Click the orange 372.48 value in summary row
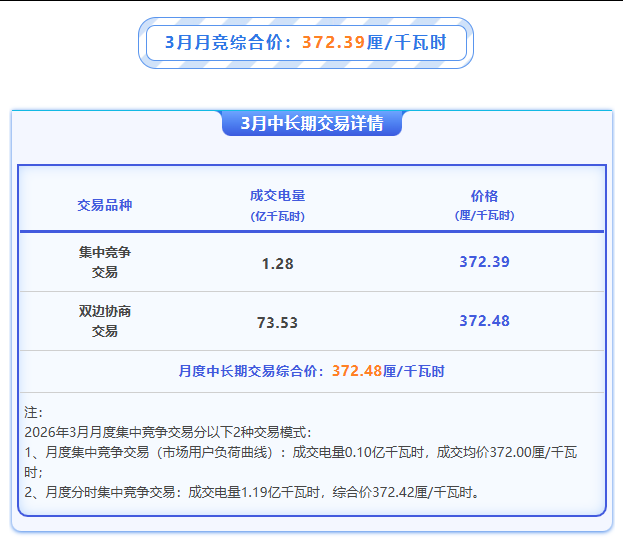Viewport: 623px width, 542px height. 357,371
